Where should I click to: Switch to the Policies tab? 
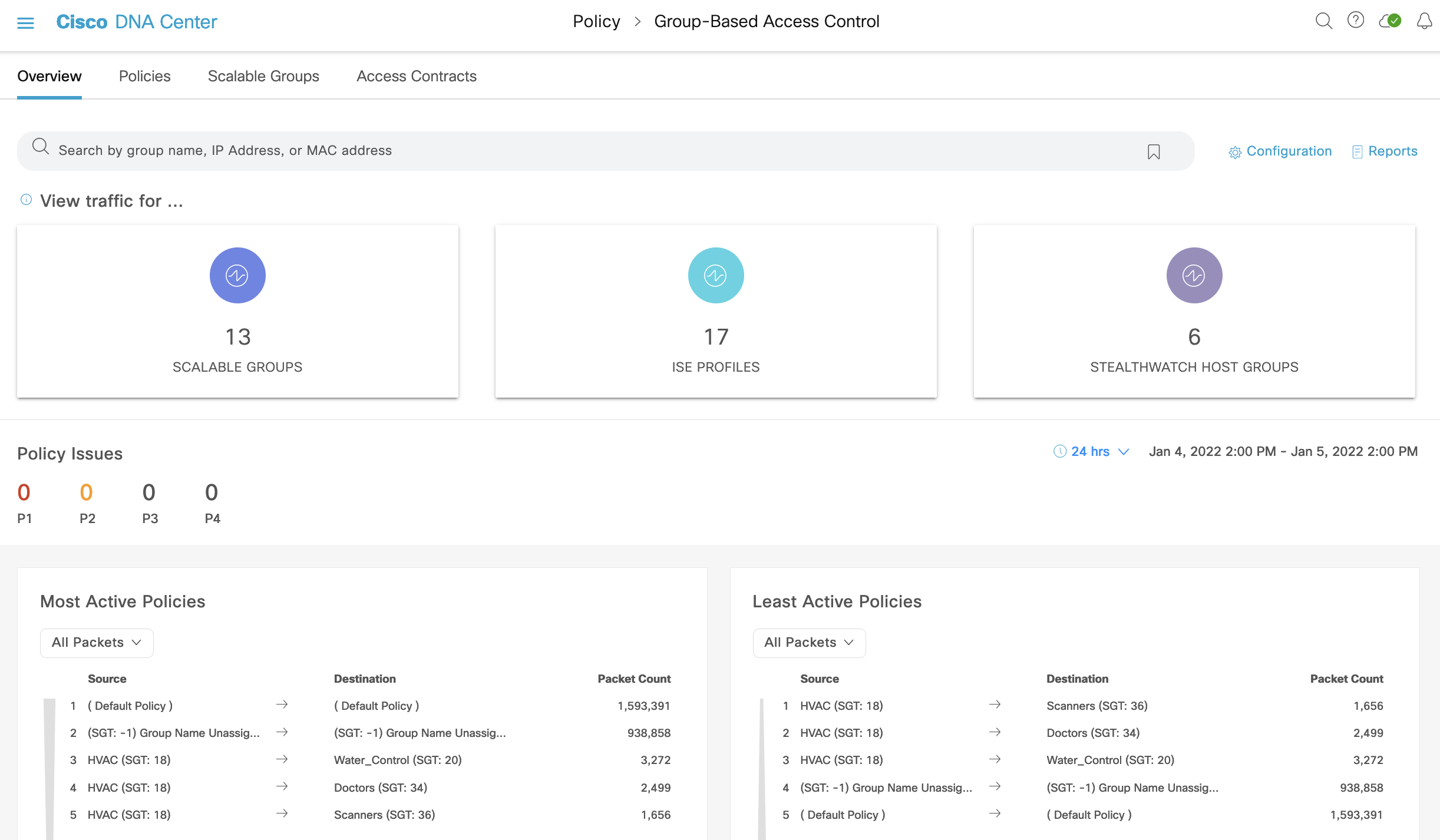[144, 76]
